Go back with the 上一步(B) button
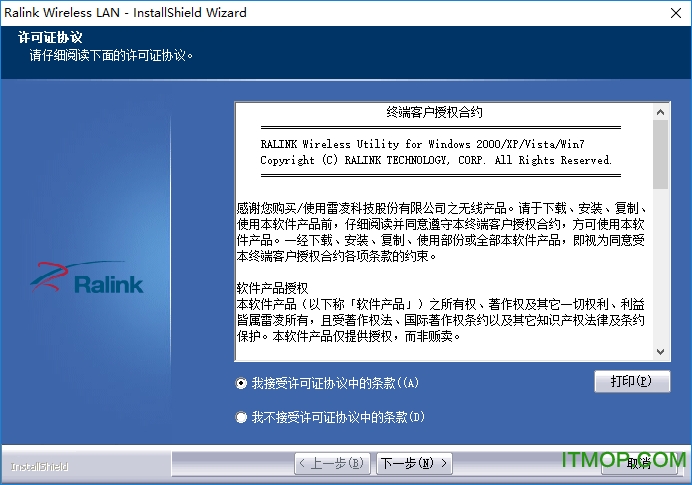 pos(332,463)
